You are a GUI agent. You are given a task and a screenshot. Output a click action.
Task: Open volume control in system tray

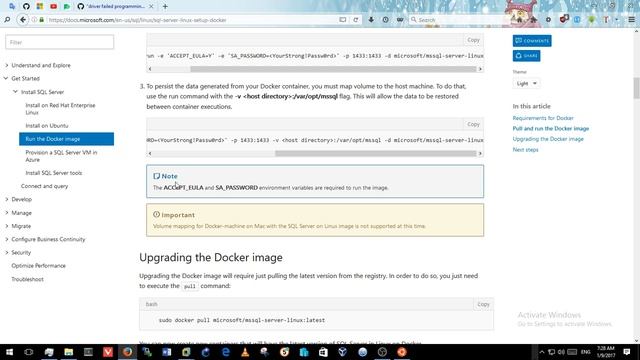[562, 352]
